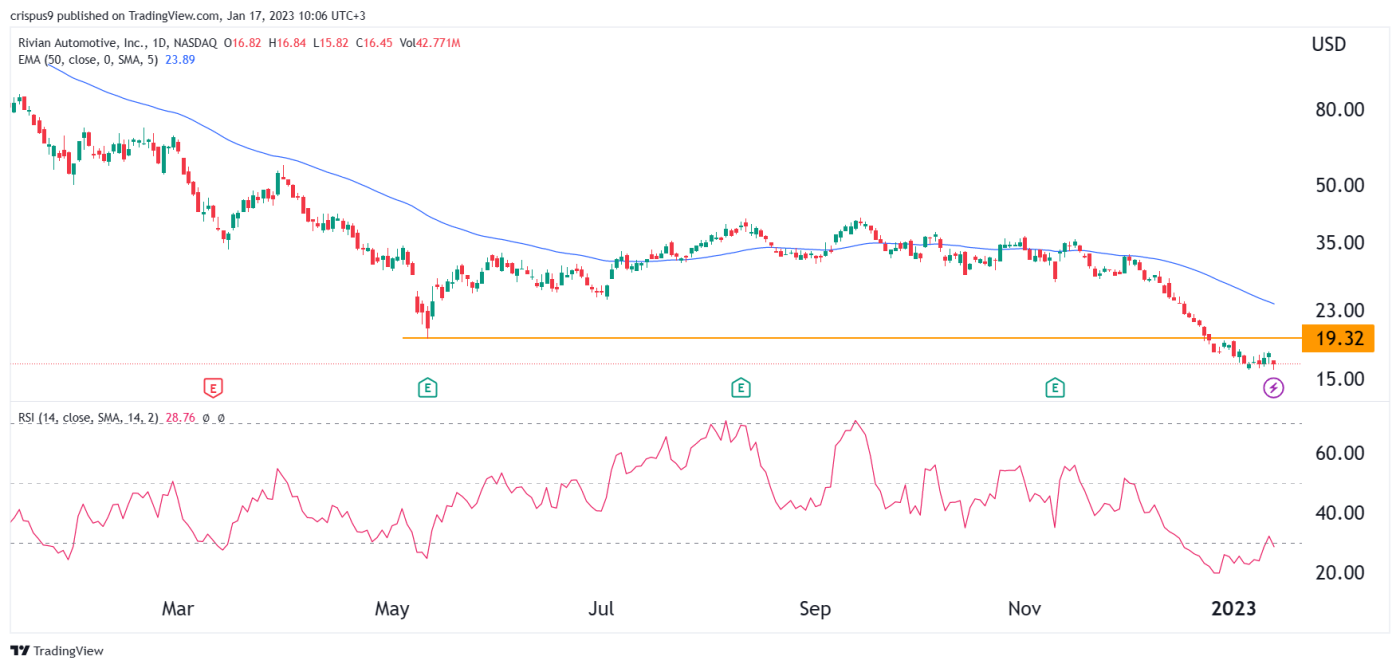This screenshot has height=668, width=1400.
Task: Click the low price L15.82
Action: (333, 43)
